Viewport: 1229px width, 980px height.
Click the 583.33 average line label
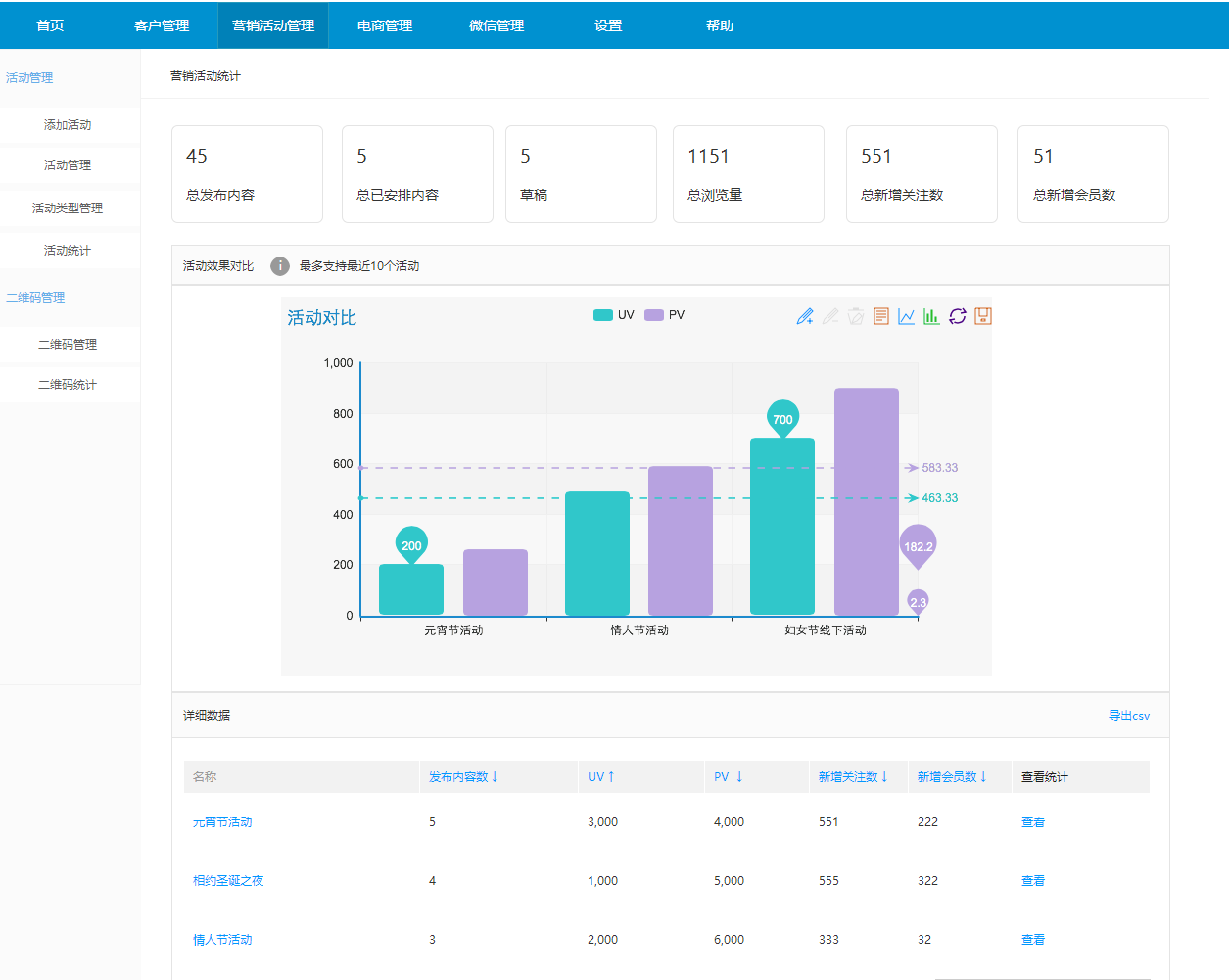[x=940, y=468]
